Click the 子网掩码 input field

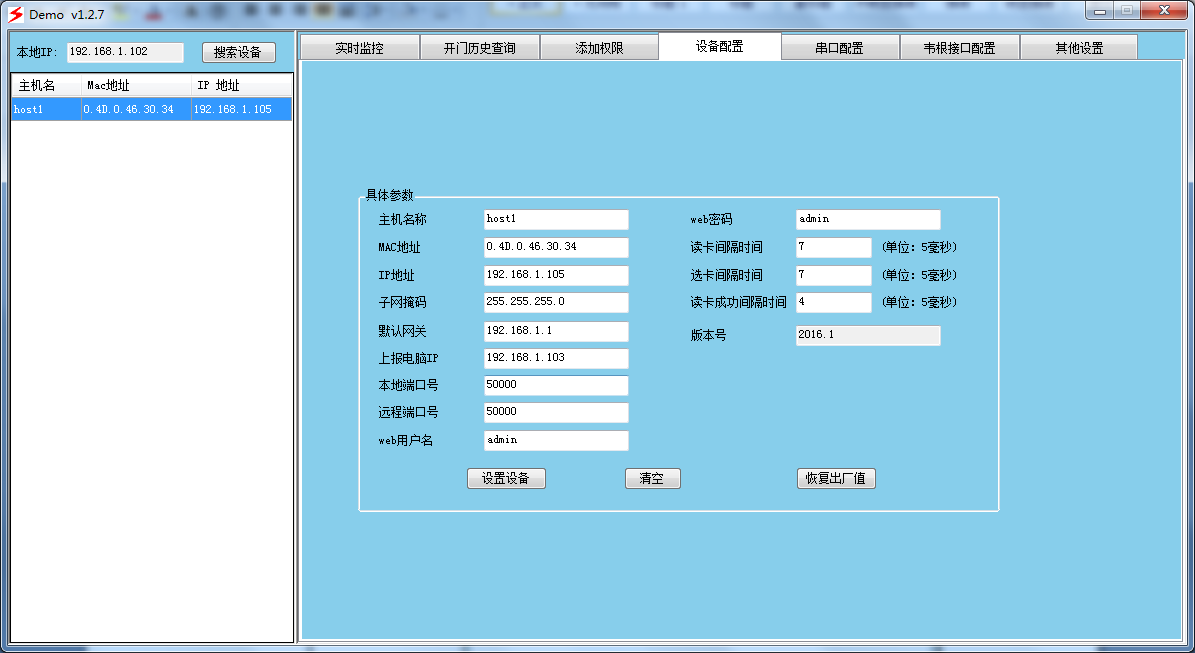[x=556, y=302]
